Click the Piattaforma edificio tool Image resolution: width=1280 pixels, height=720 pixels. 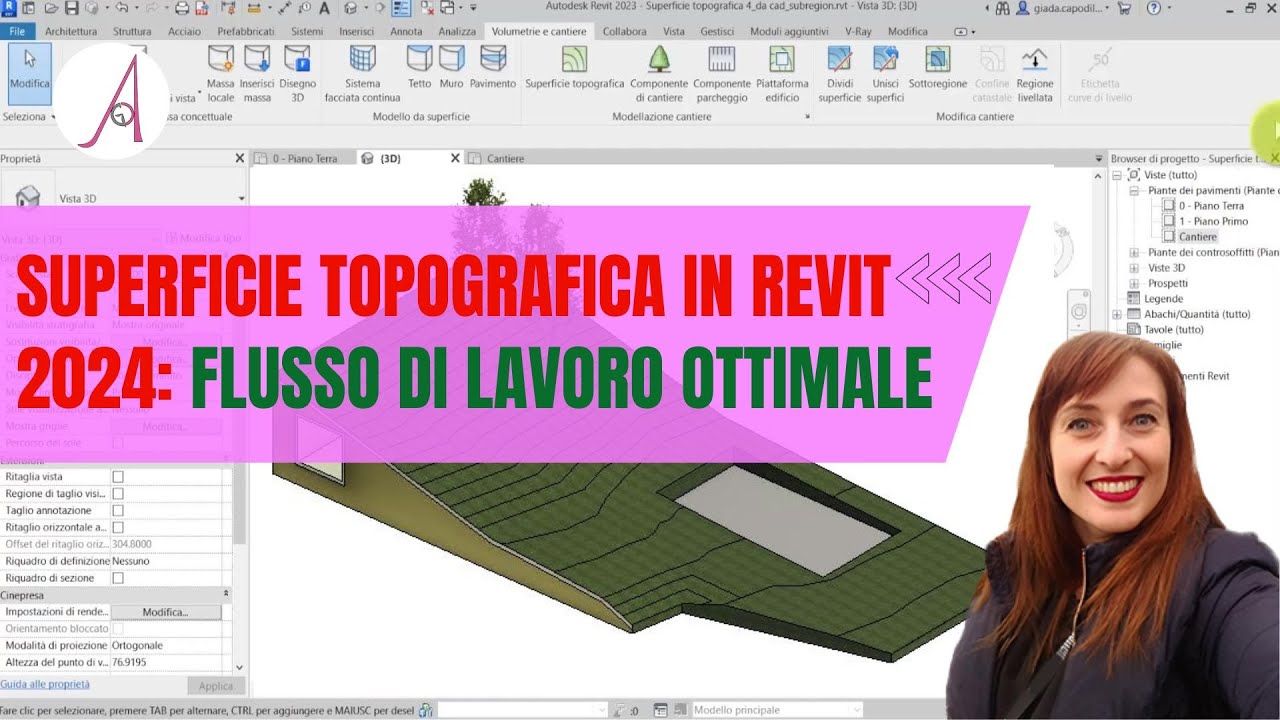click(782, 74)
